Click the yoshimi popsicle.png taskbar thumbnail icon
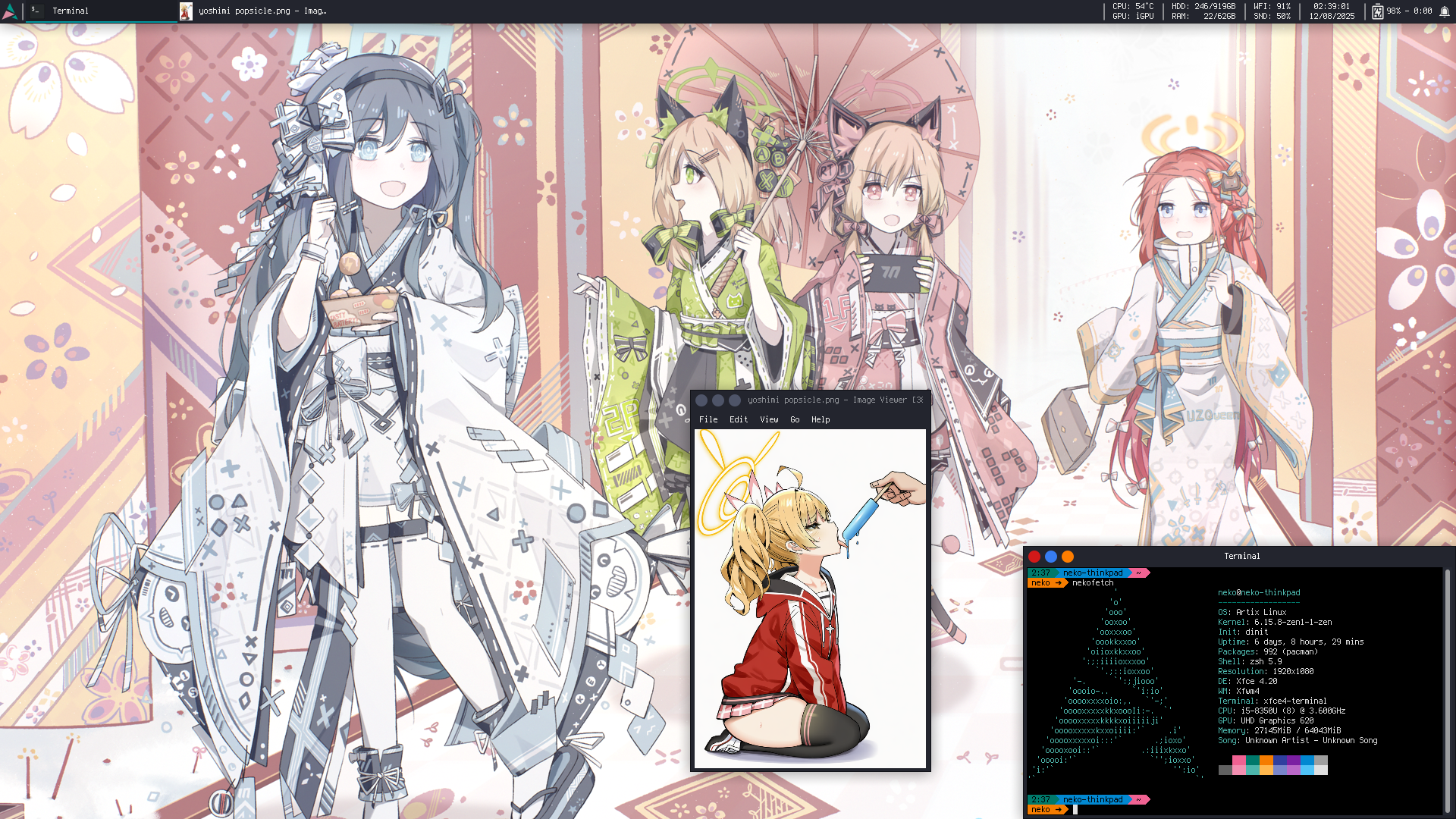 coord(186,11)
